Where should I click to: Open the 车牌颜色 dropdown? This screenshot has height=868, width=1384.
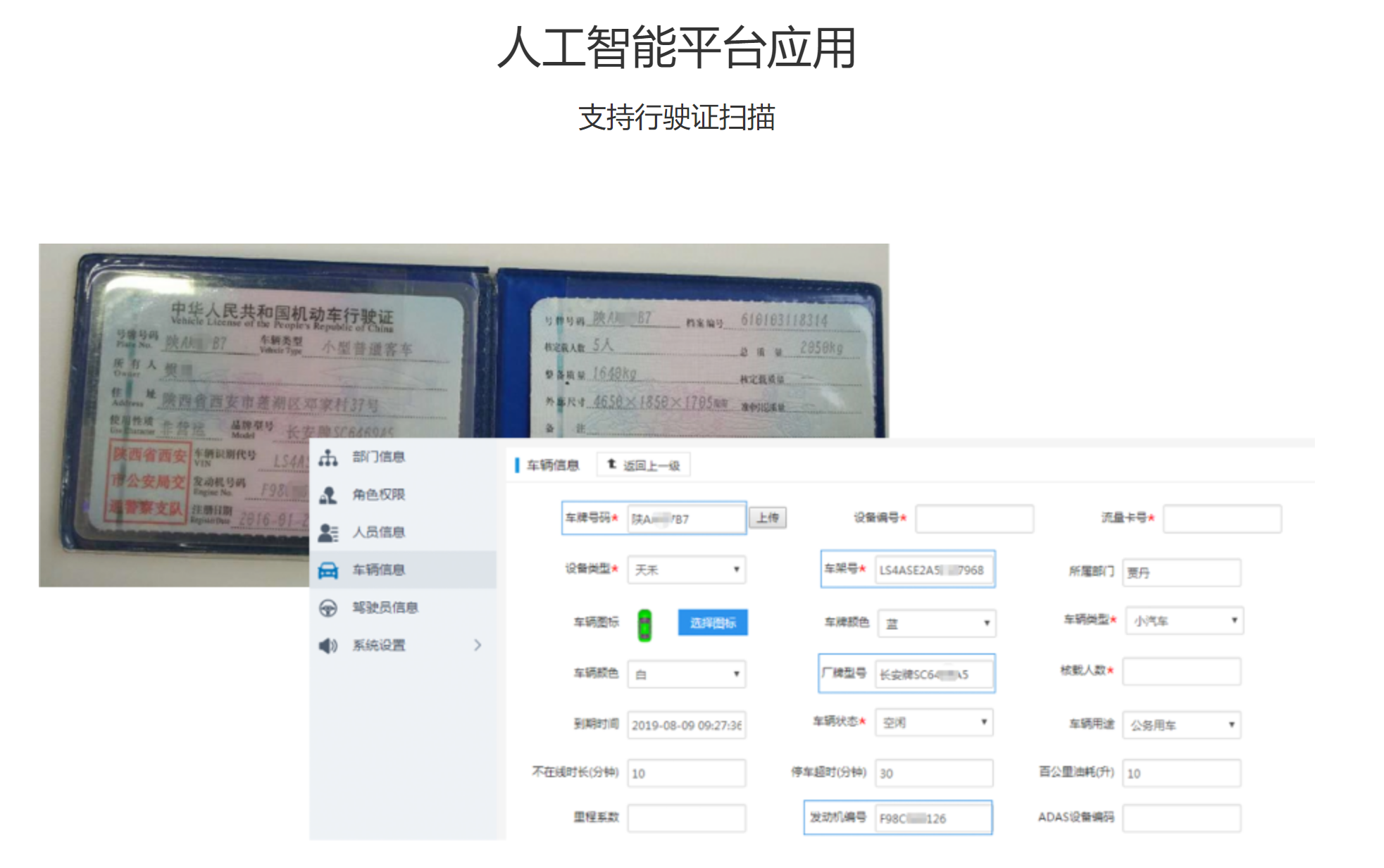[x=936, y=623]
